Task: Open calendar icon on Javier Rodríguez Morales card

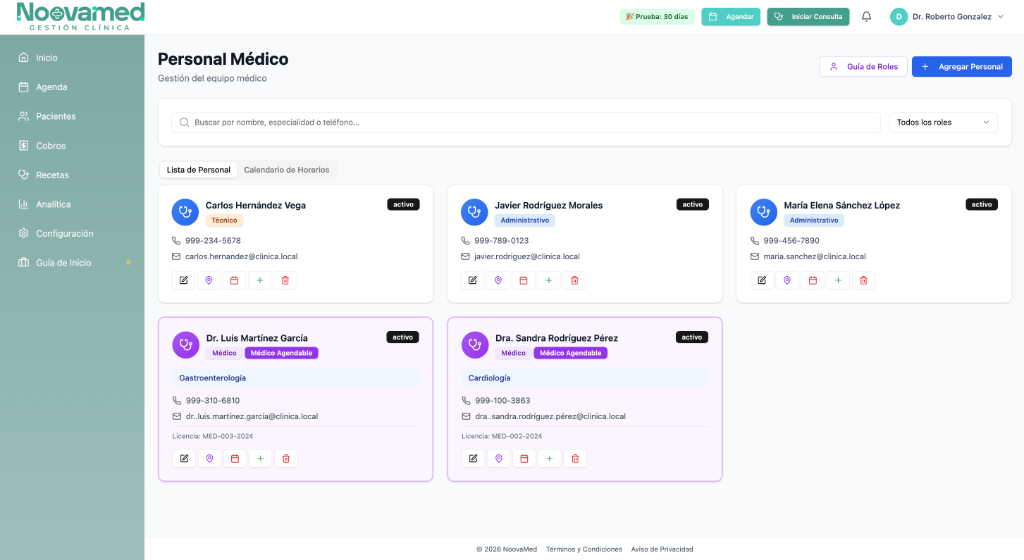Action: coord(524,281)
